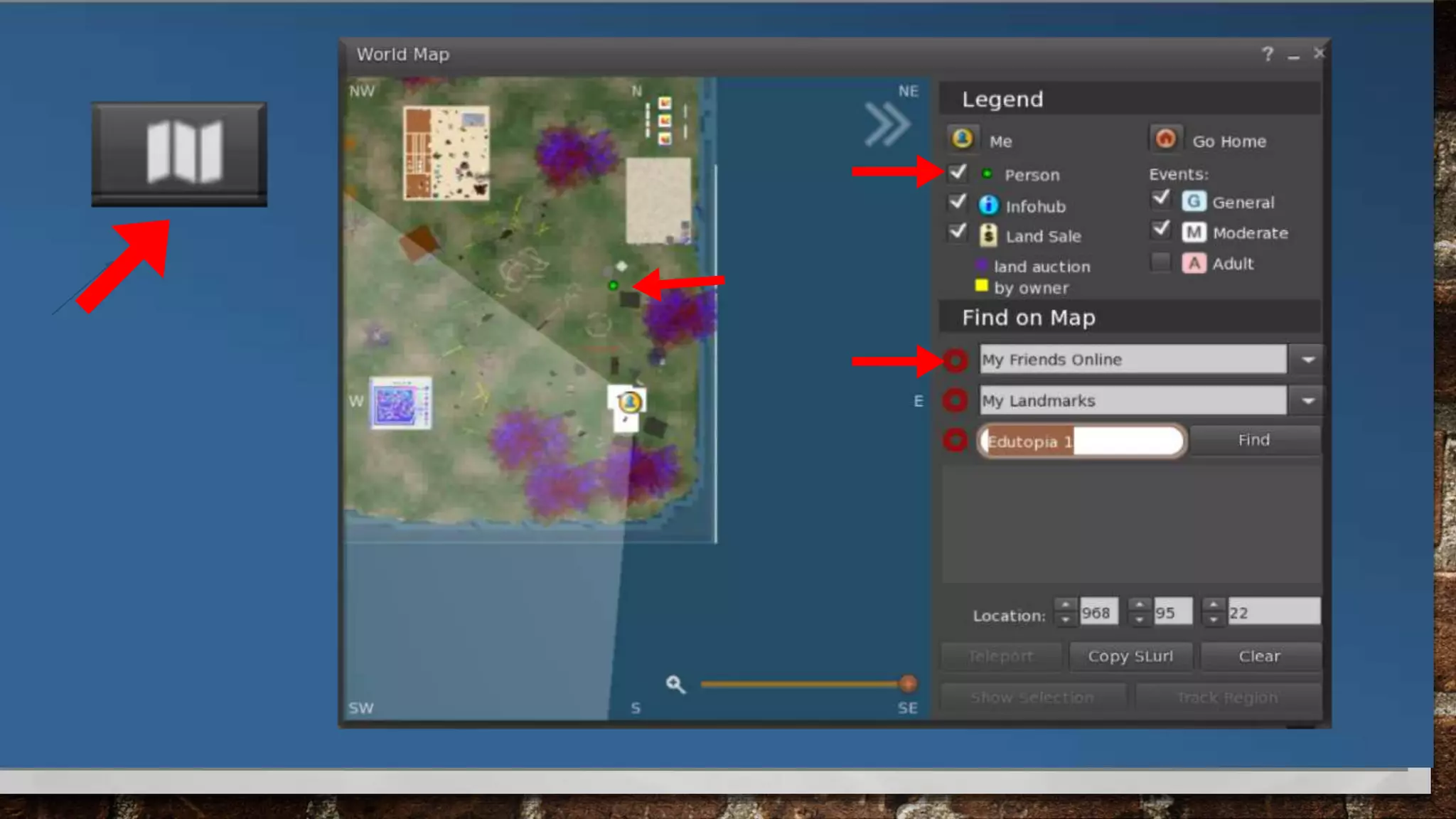Expand the My Landmarks dropdown

(x=1307, y=401)
